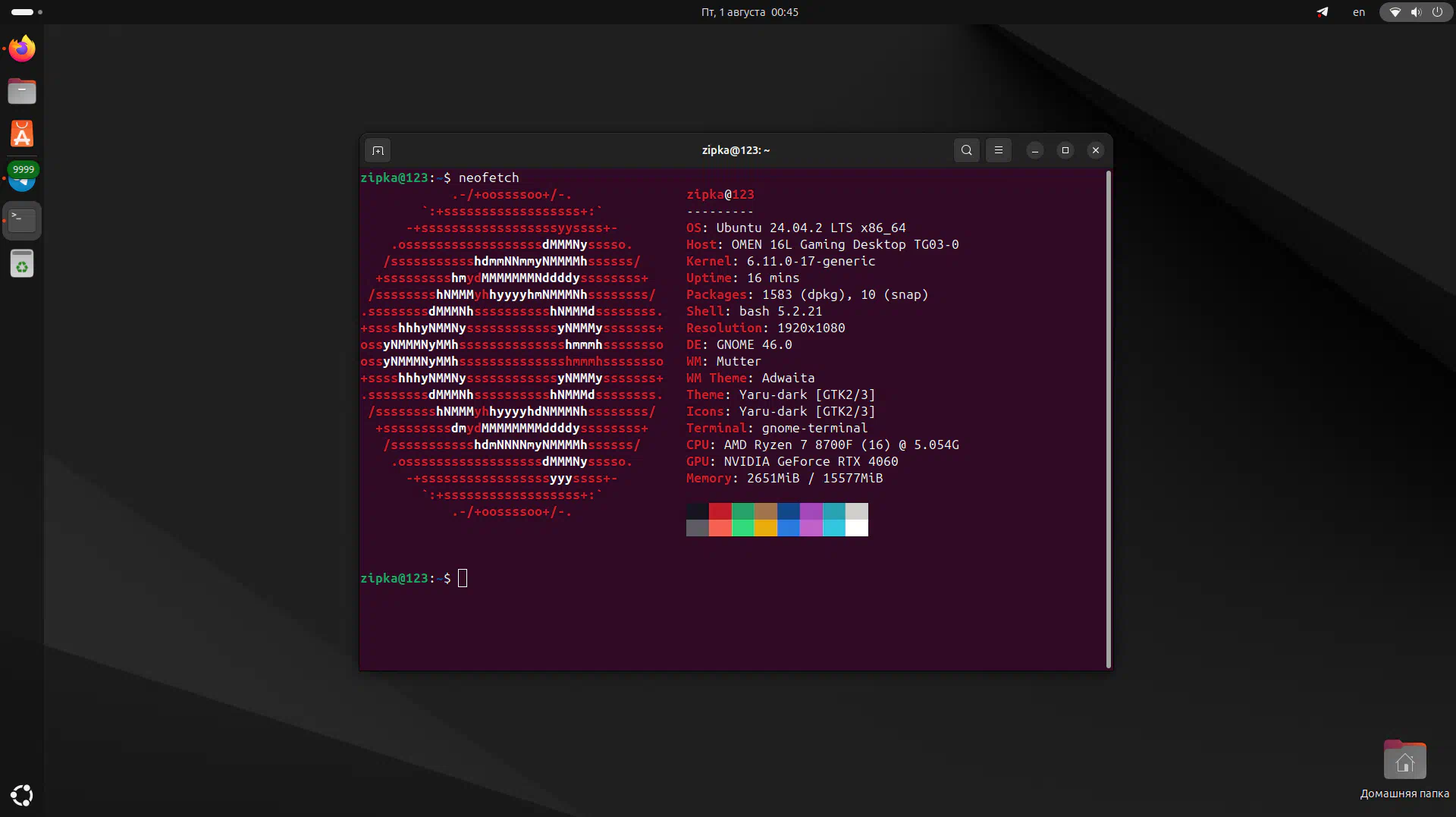Screen dimensions: 1456x817
Task: Maximize the terminal window
Action: [1065, 150]
